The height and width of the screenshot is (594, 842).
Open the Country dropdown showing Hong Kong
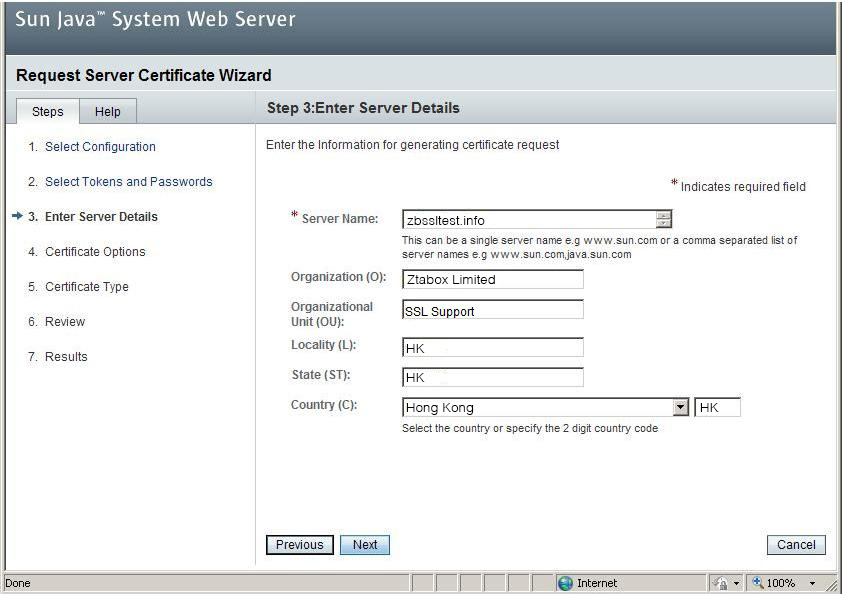[680, 408]
